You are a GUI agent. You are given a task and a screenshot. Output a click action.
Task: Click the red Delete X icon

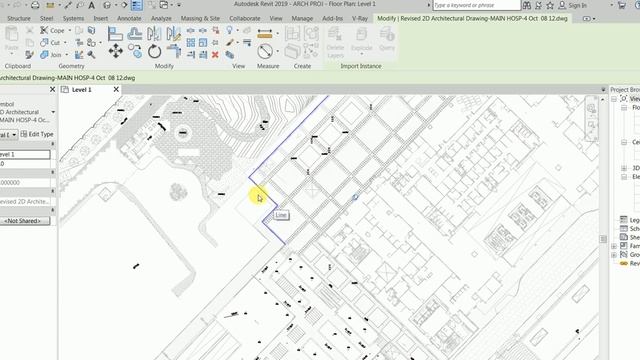tap(215, 55)
